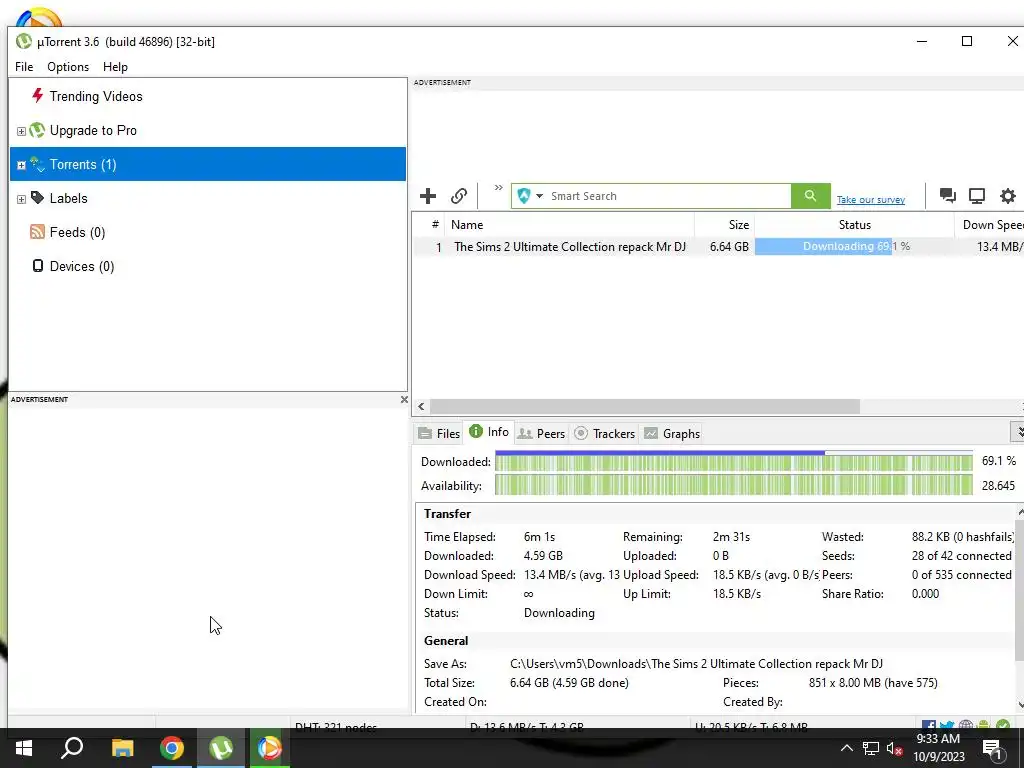Expand the Upgrade to Pro node
The image size is (1024, 768).
(21, 131)
